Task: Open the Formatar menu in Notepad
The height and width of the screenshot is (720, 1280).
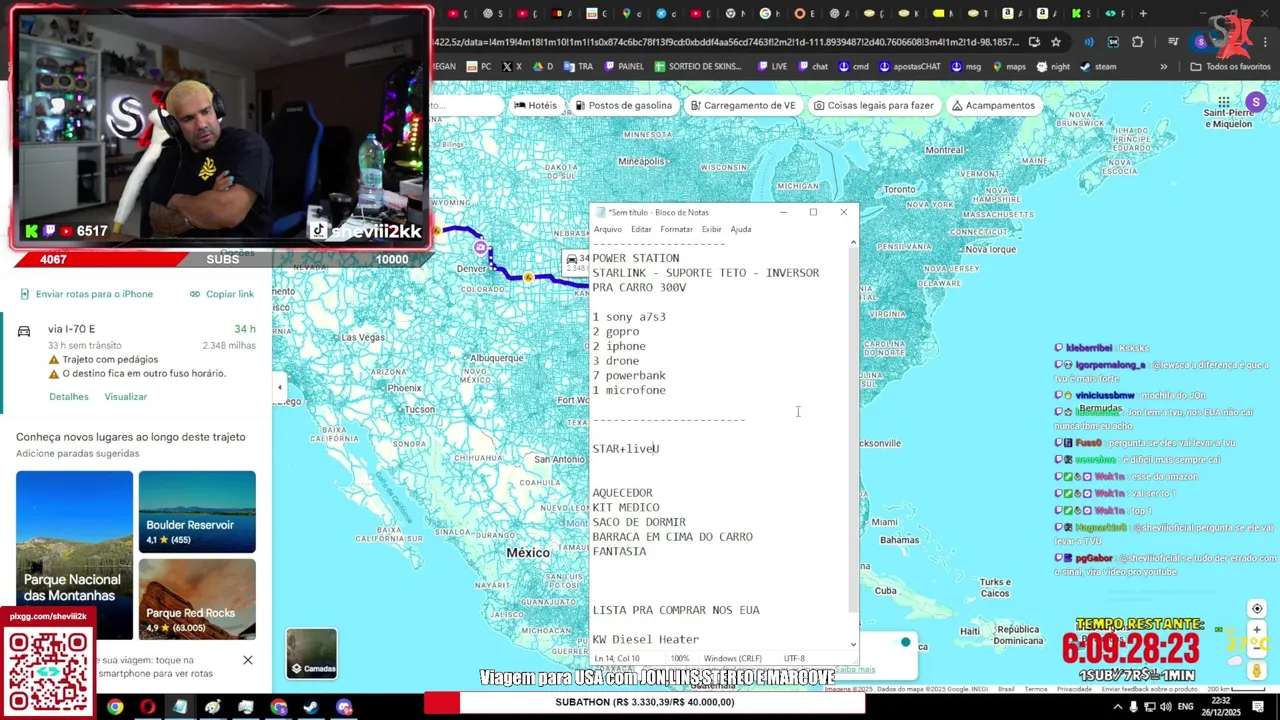Action: tap(676, 229)
